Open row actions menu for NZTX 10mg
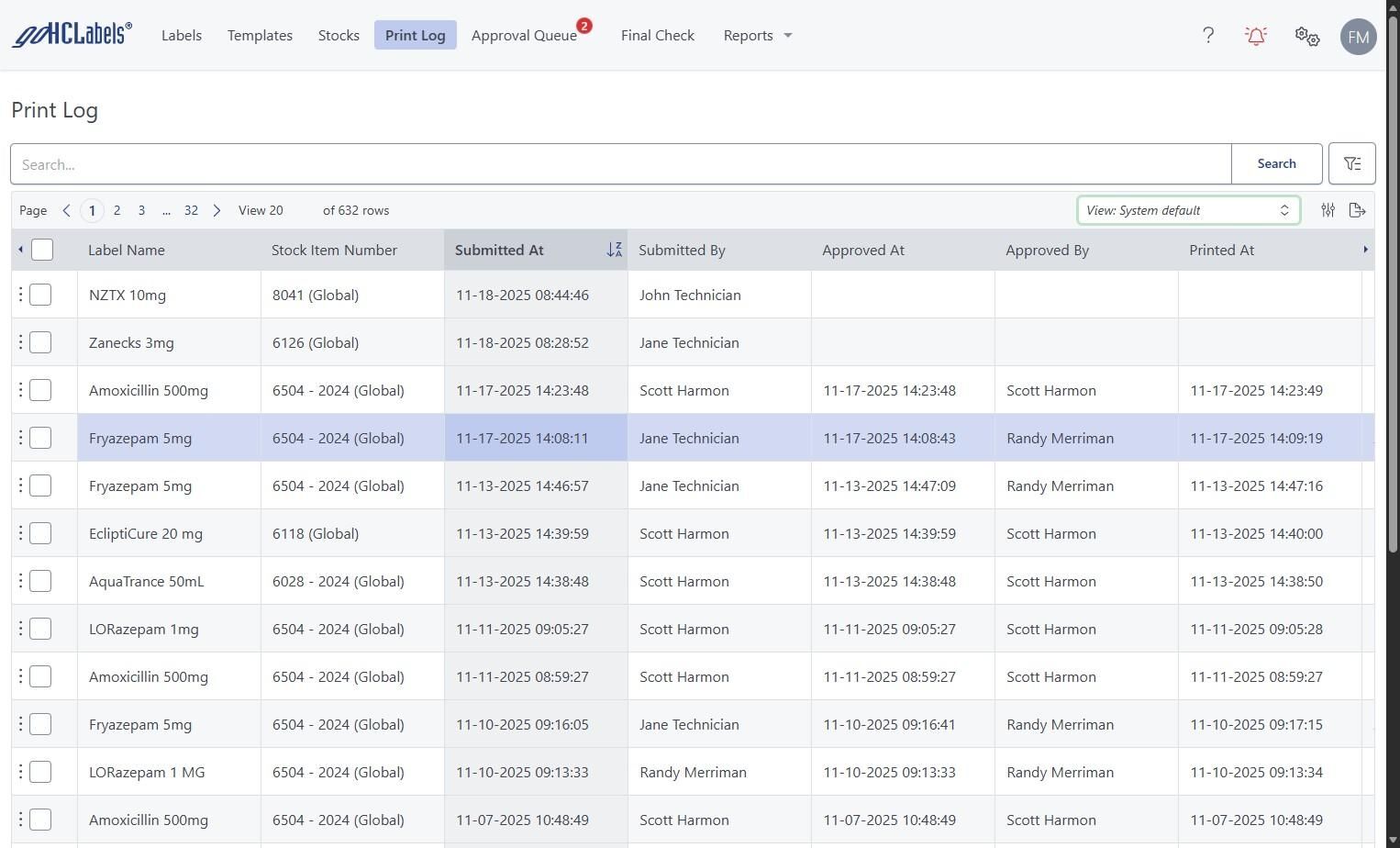The image size is (1400, 848). 20,295
